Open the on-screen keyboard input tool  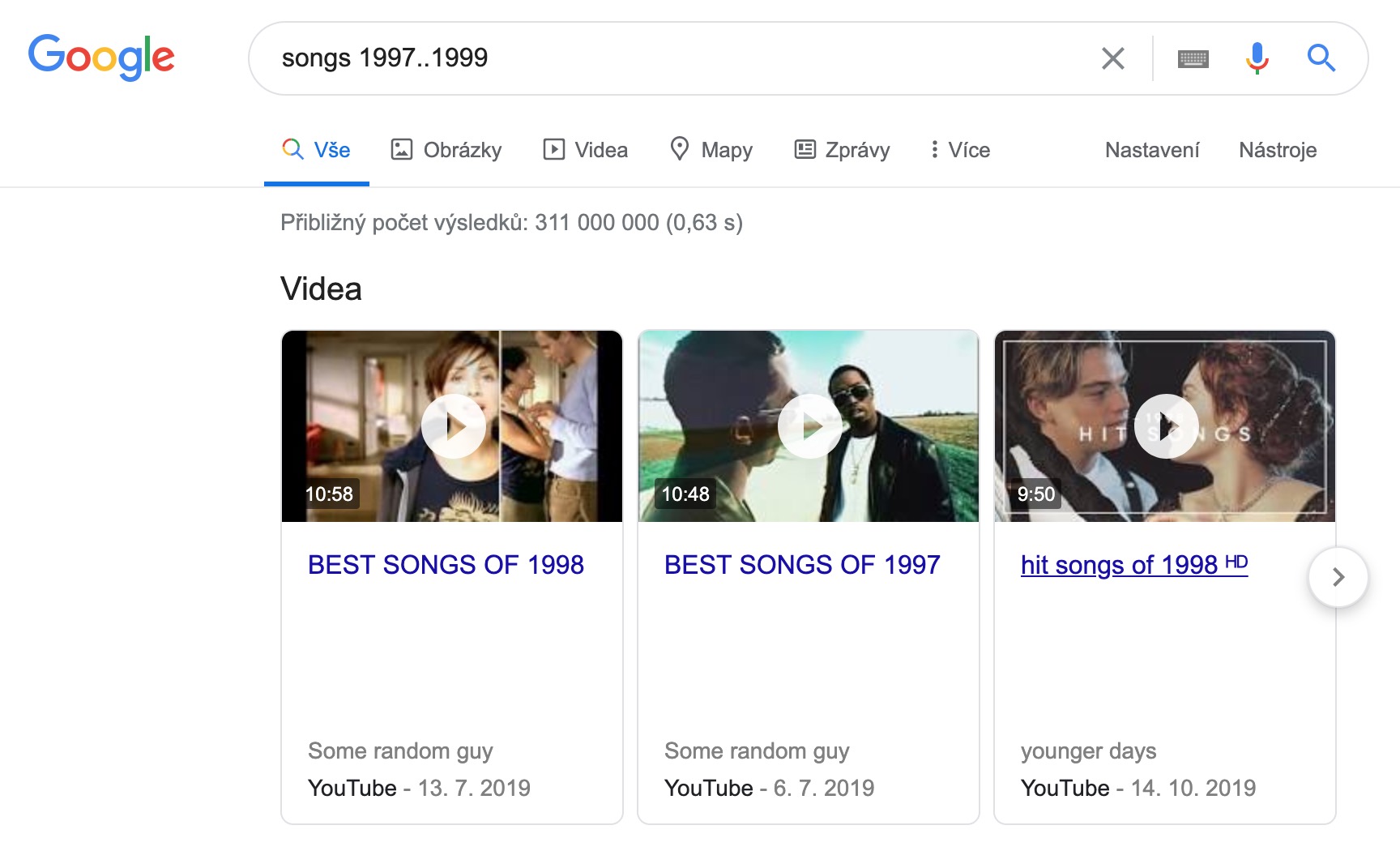point(1193,58)
